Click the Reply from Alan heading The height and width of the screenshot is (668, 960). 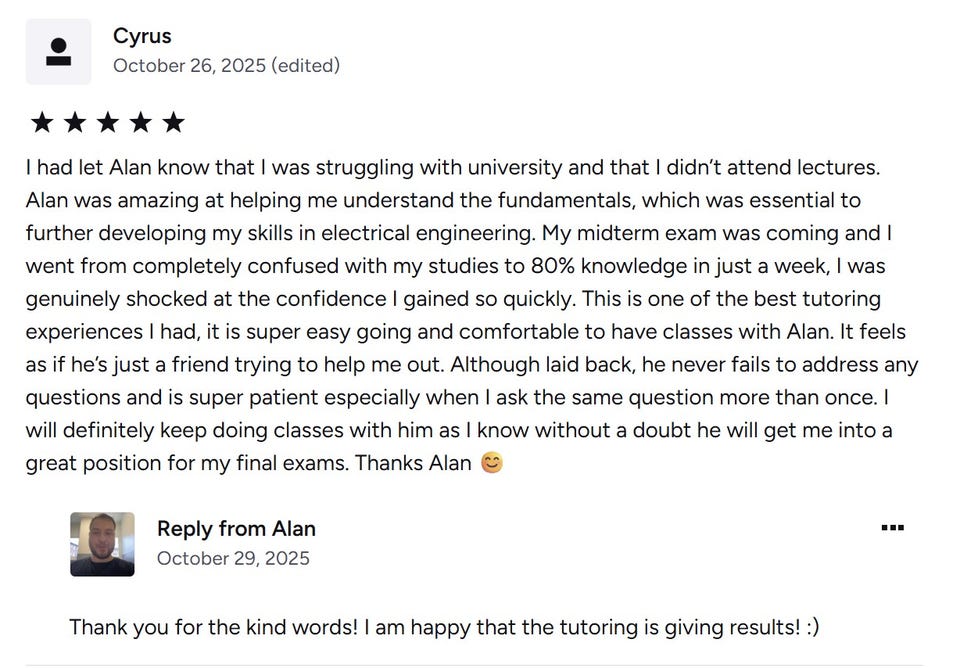tap(236, 529)
